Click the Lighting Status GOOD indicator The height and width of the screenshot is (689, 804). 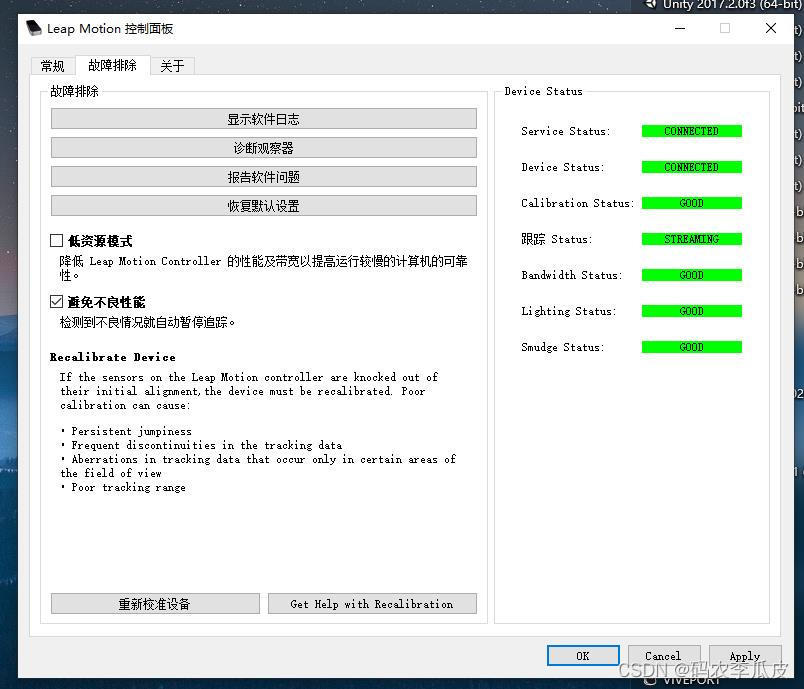pos(691,311)
